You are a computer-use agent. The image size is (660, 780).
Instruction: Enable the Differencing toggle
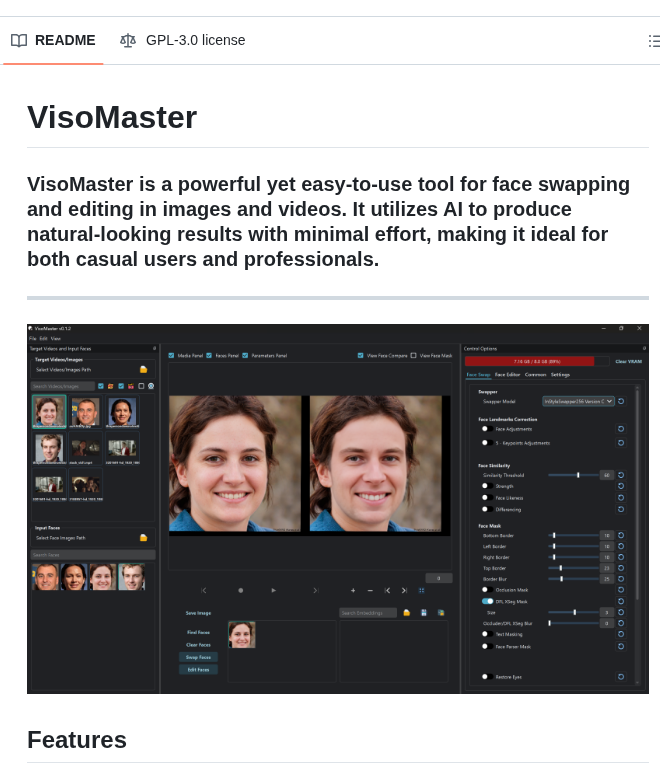click(x=487, y=509)
